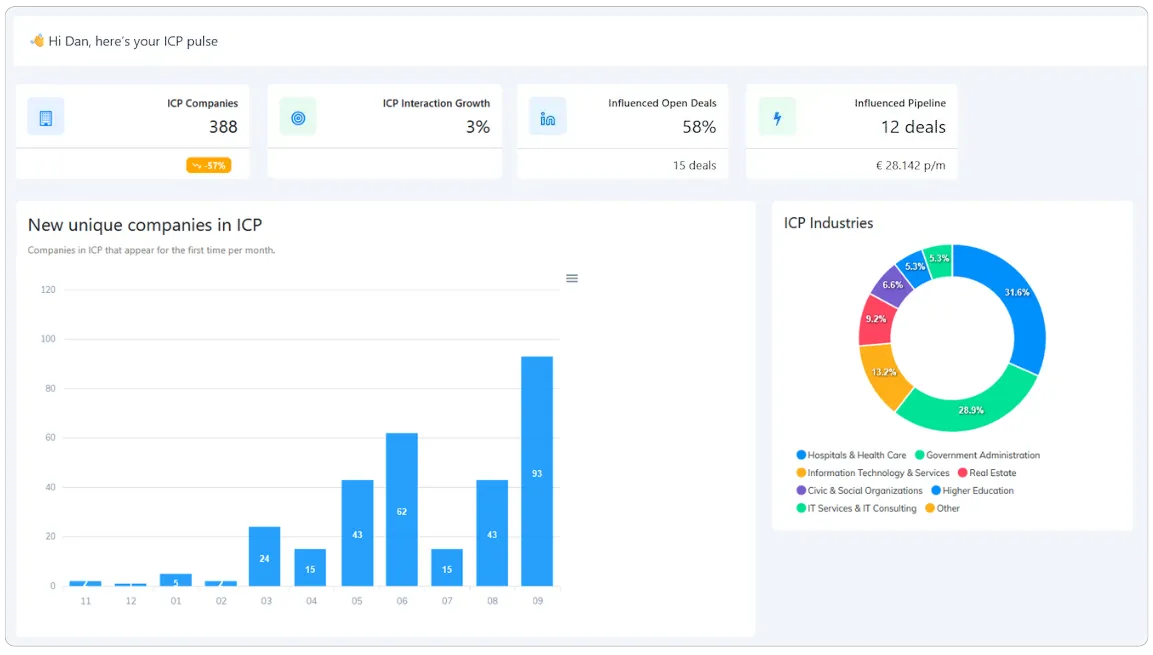The width and height of the screenshot is (1153, 655).
Task: Click the ICP Companies building icon
Action: coord(46,118)
